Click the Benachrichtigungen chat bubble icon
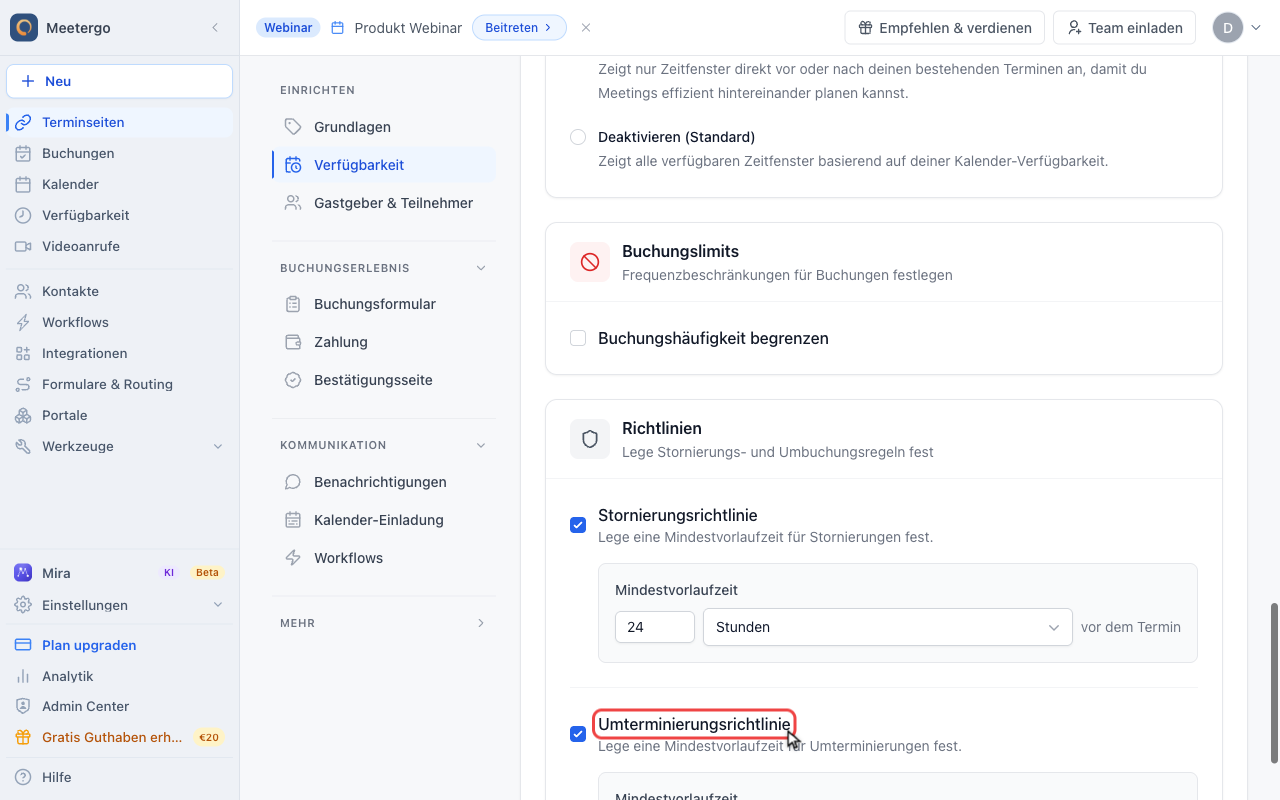1280x800 pixels. pos(293,482)
